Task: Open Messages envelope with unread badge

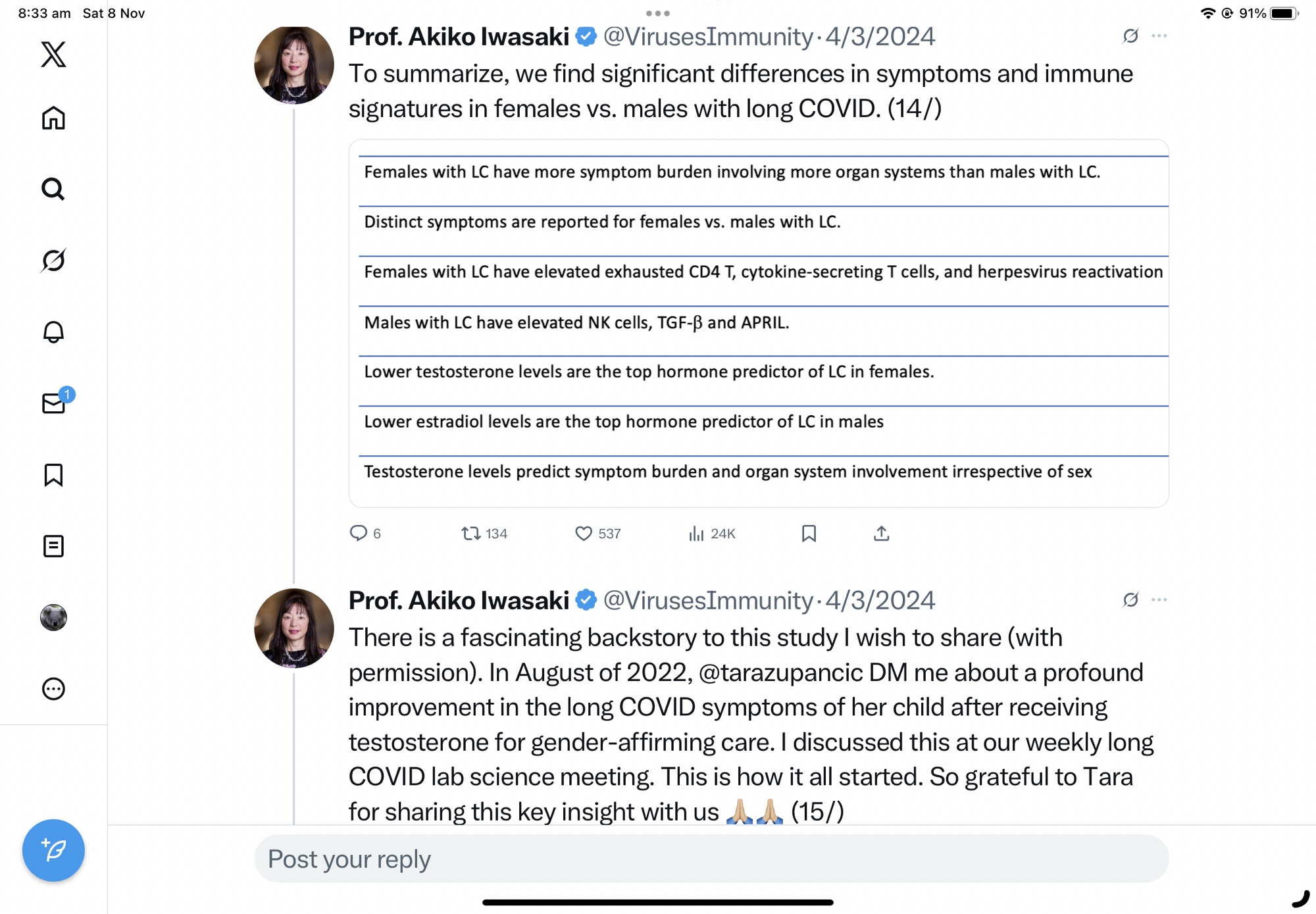Action: pos(53,403)
